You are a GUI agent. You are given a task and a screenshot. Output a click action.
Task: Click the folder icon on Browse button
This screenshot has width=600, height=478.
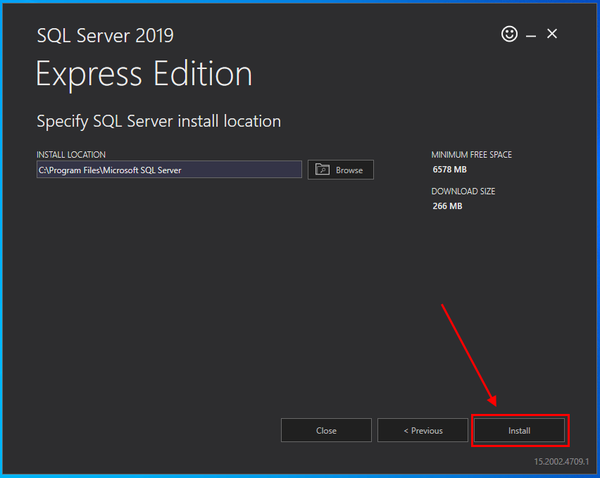pyautogui.click(x=322, y=170)
